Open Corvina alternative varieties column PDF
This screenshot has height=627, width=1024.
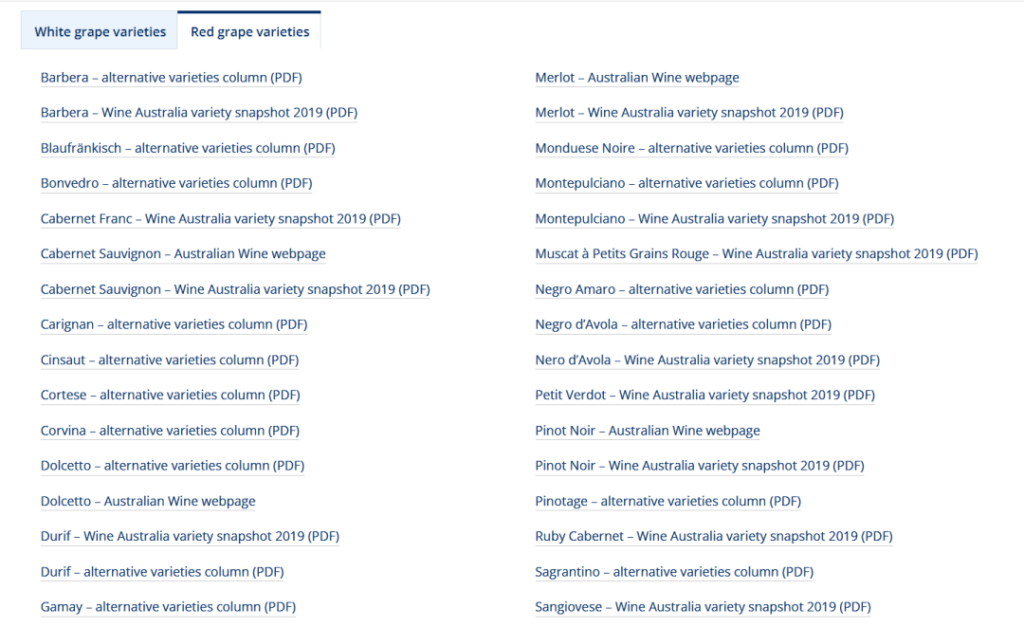170,431
